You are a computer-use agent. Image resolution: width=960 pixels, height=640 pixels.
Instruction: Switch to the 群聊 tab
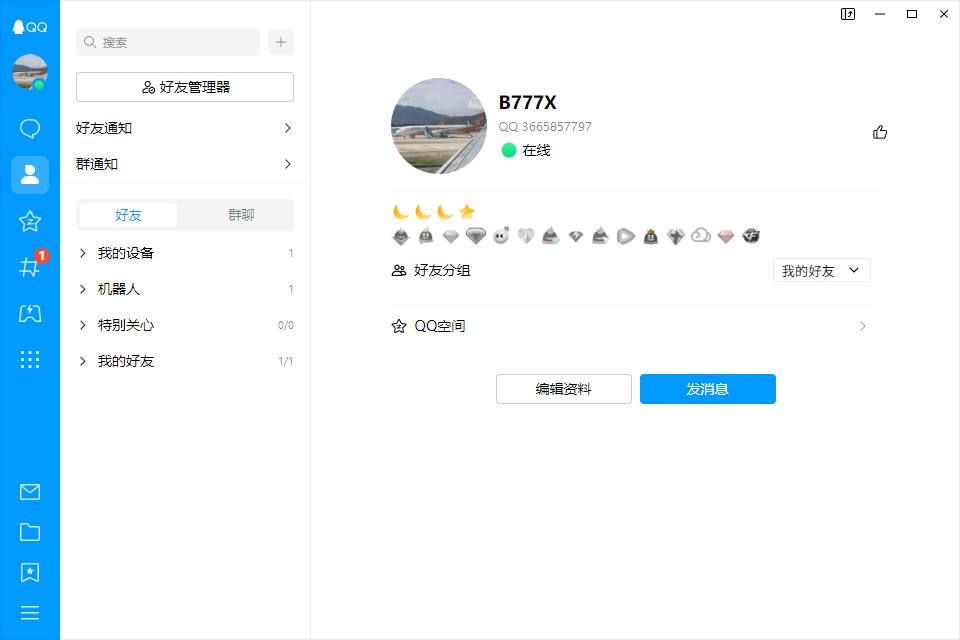tap(241, 215)
